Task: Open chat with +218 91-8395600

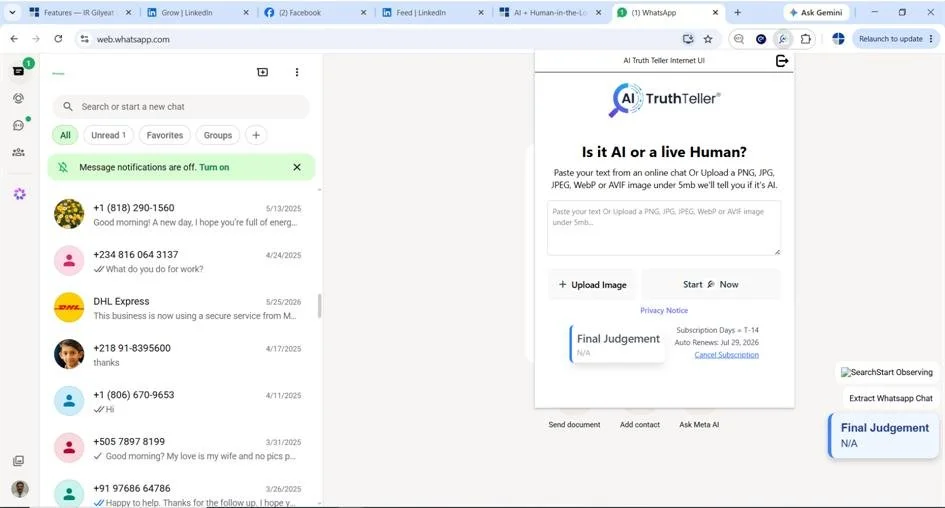Action: [181, 355]
